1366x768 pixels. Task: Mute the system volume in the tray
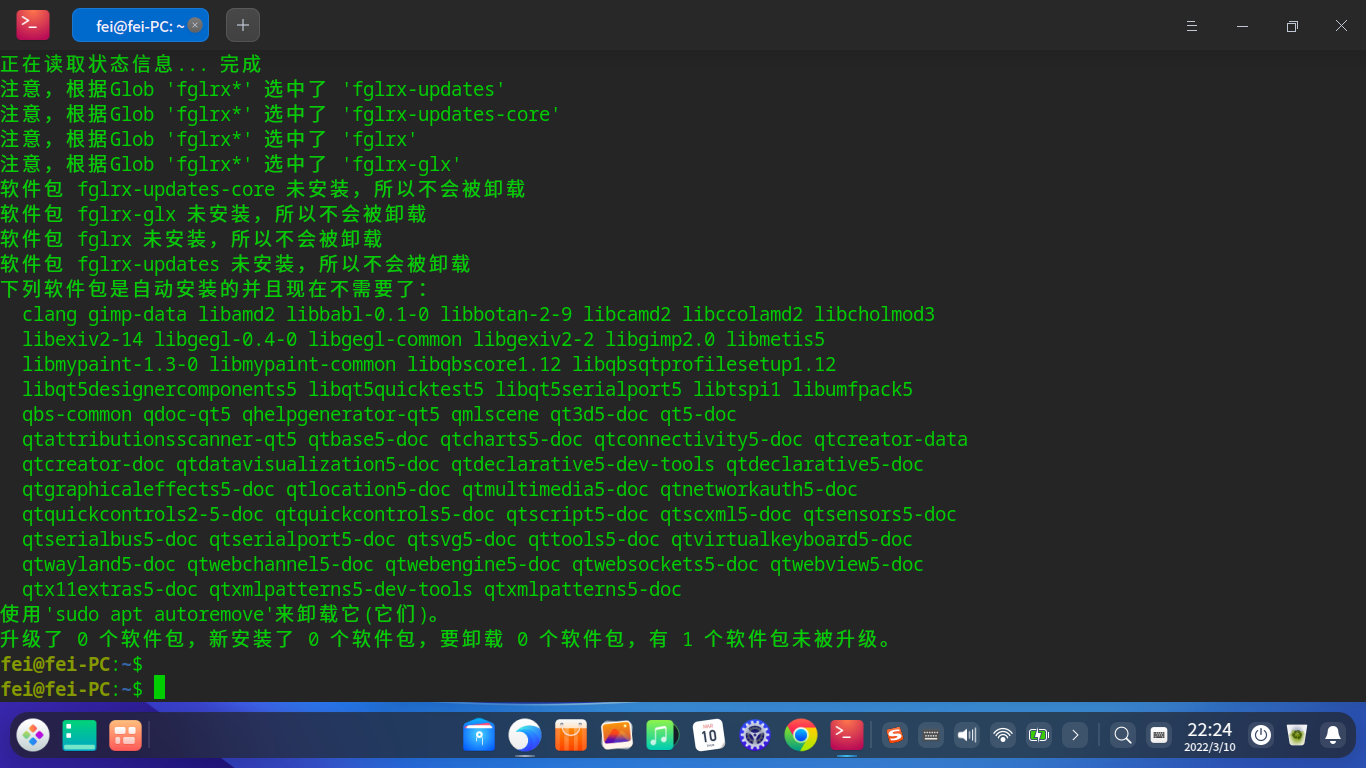coord(966,735)
